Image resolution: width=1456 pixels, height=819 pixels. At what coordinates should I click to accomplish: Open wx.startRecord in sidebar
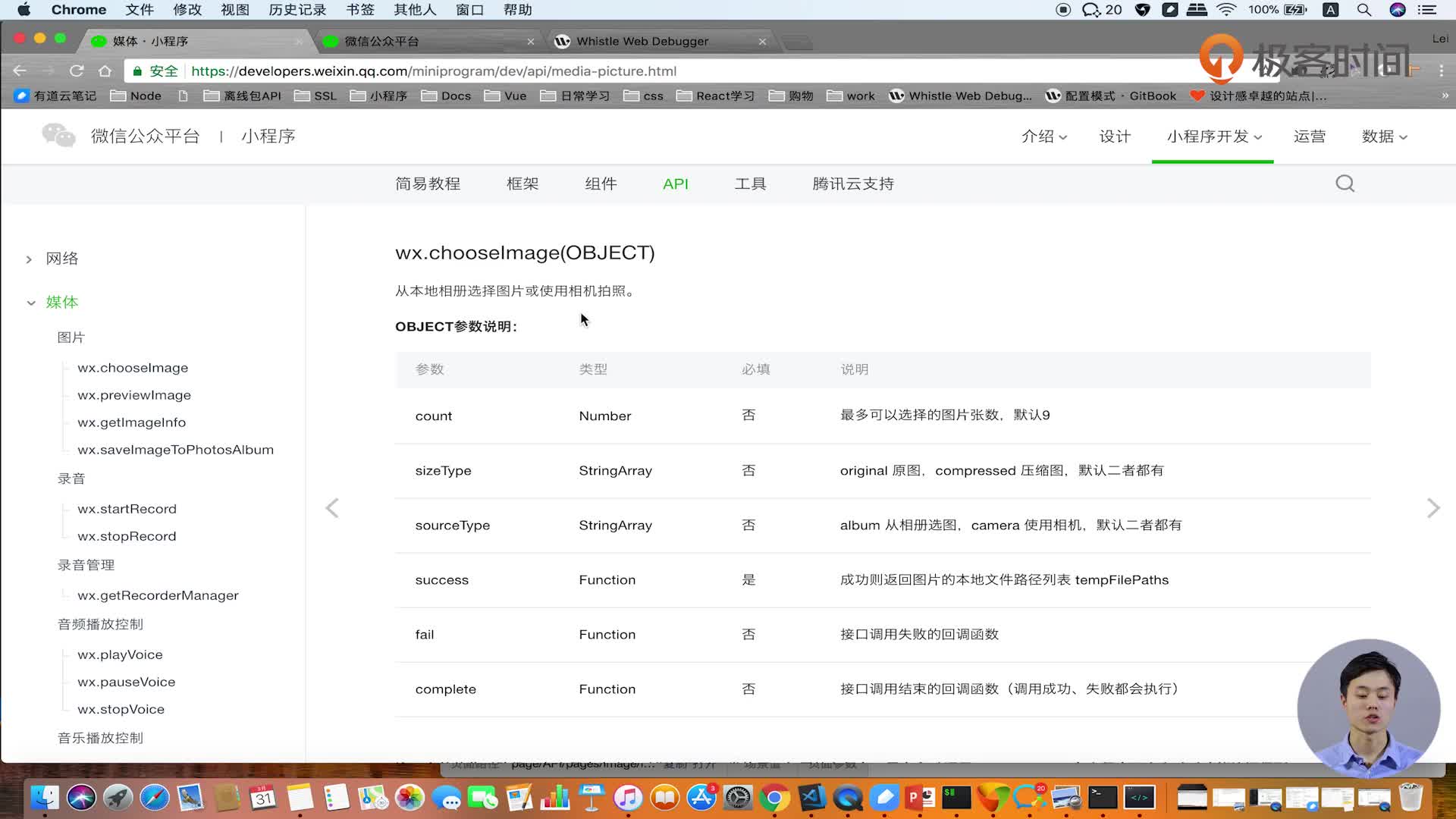click(127, 509)
